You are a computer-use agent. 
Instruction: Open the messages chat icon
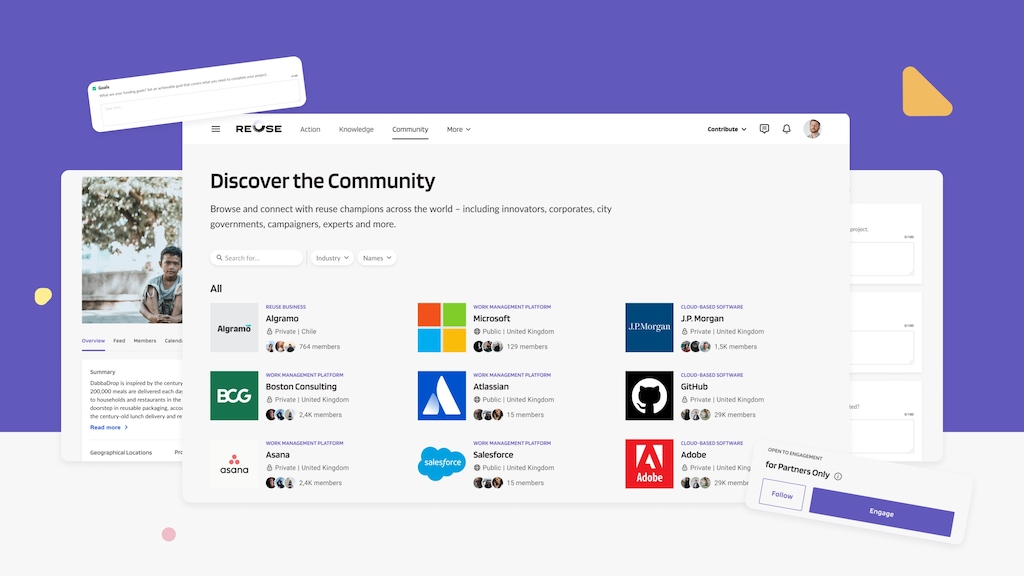click(x=764, y=129)
